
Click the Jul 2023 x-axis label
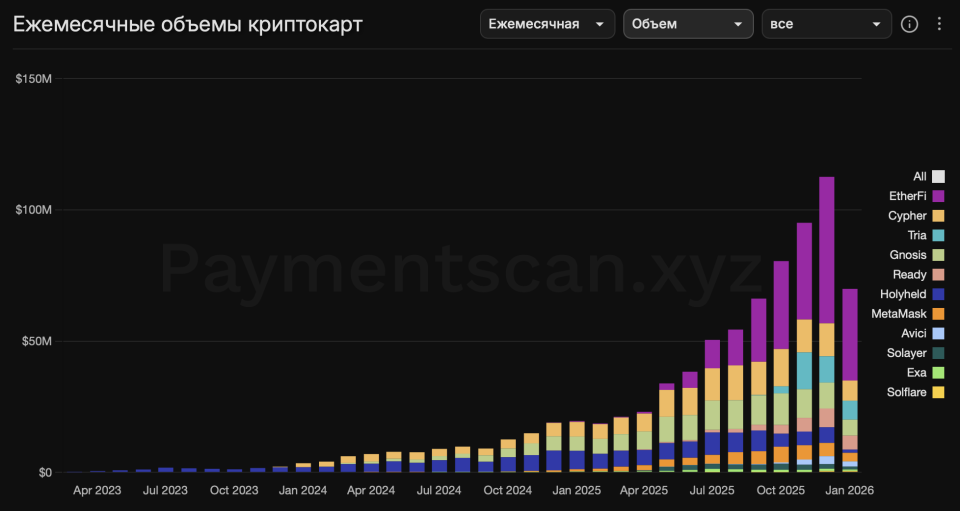(165, 490)
